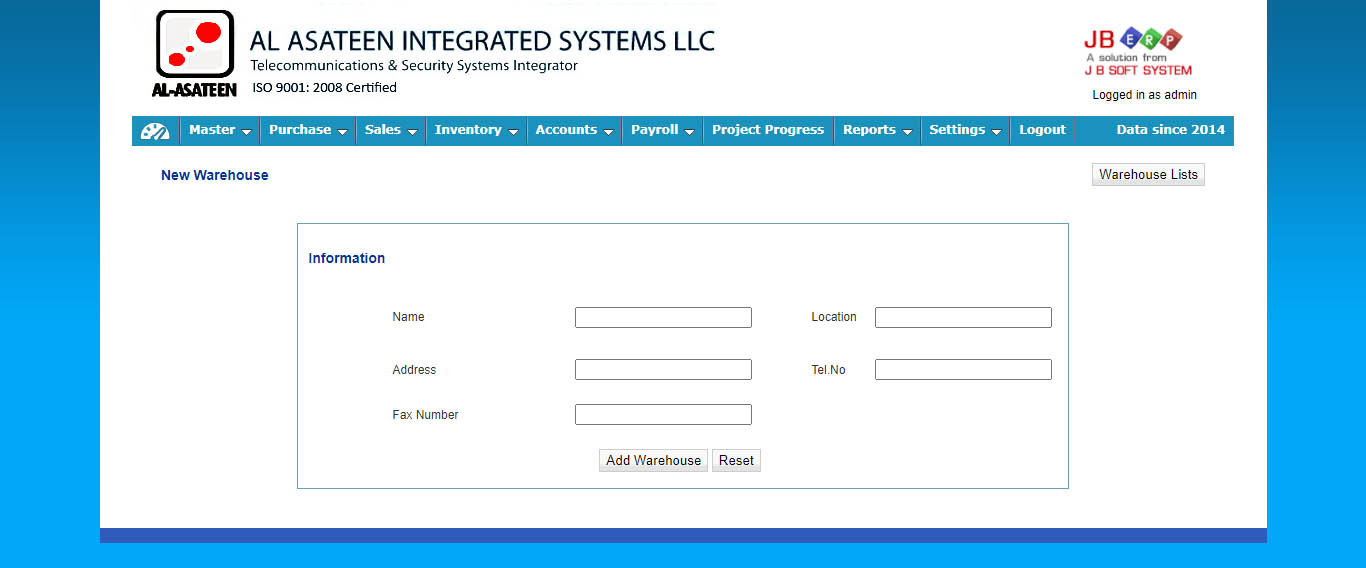The image size is (1366, 568).
Task: Expand the Inventory menu dropdown
Action: [x=477, y=130]
